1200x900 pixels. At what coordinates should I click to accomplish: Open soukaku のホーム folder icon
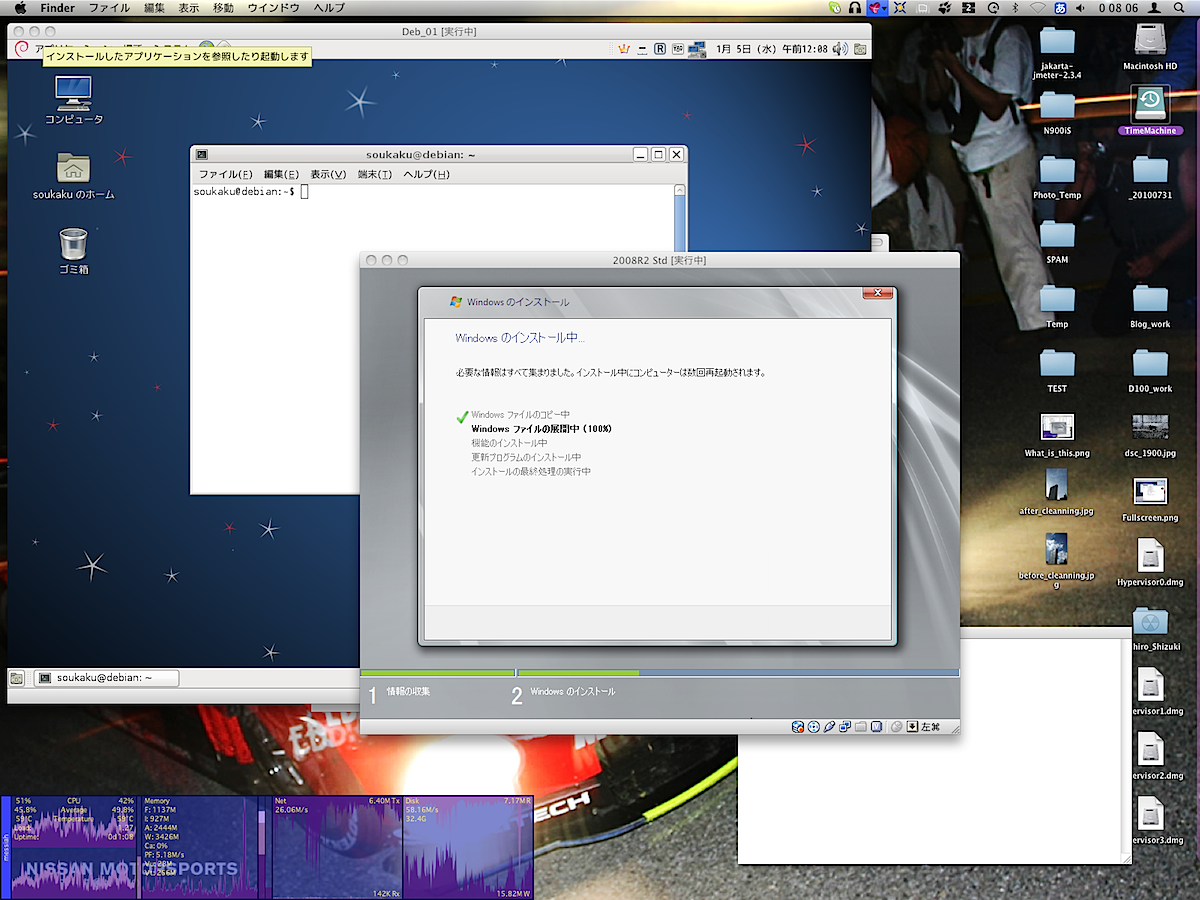click(x=73, y=175)
